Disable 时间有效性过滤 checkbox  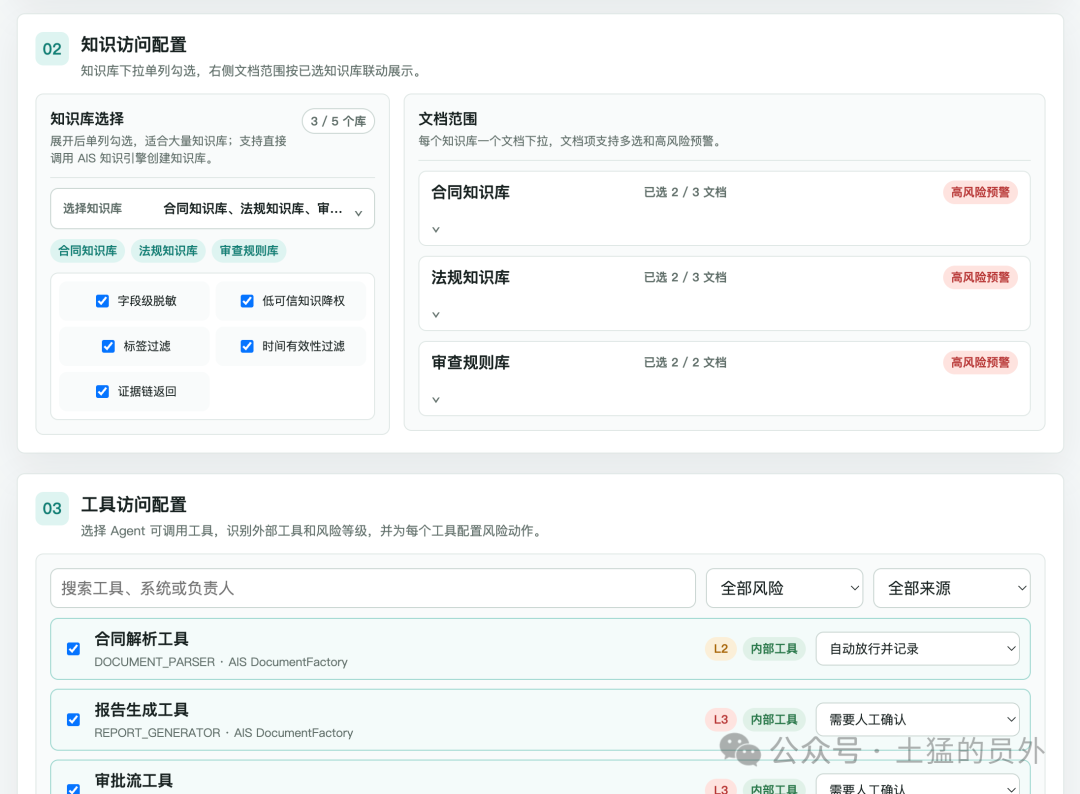coord(247,346)
